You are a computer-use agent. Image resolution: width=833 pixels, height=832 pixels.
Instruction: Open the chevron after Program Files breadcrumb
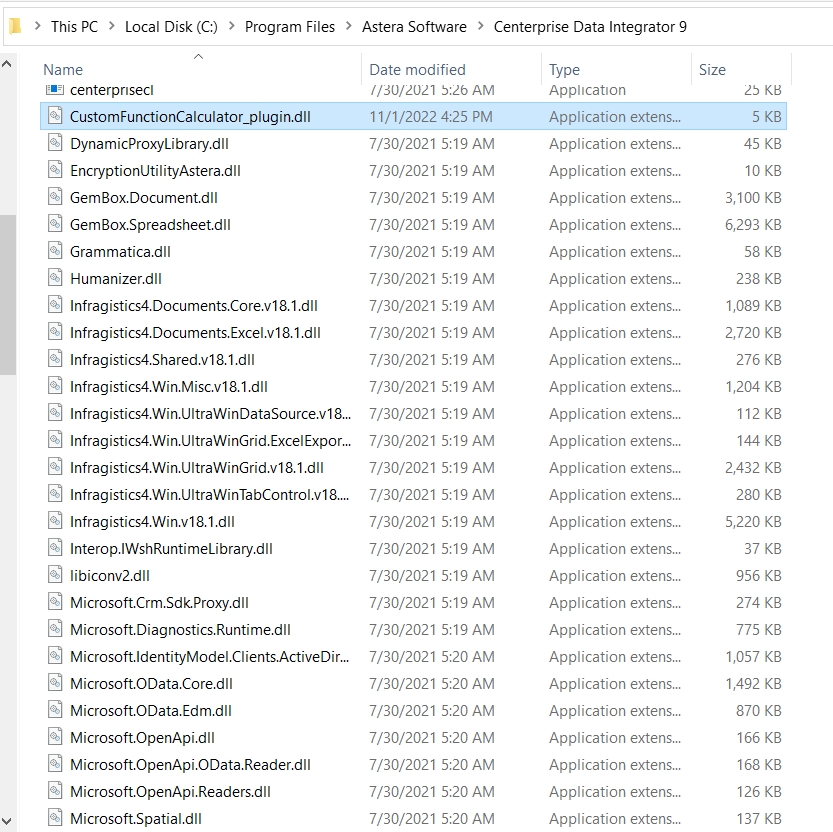[x=348, y=27]
